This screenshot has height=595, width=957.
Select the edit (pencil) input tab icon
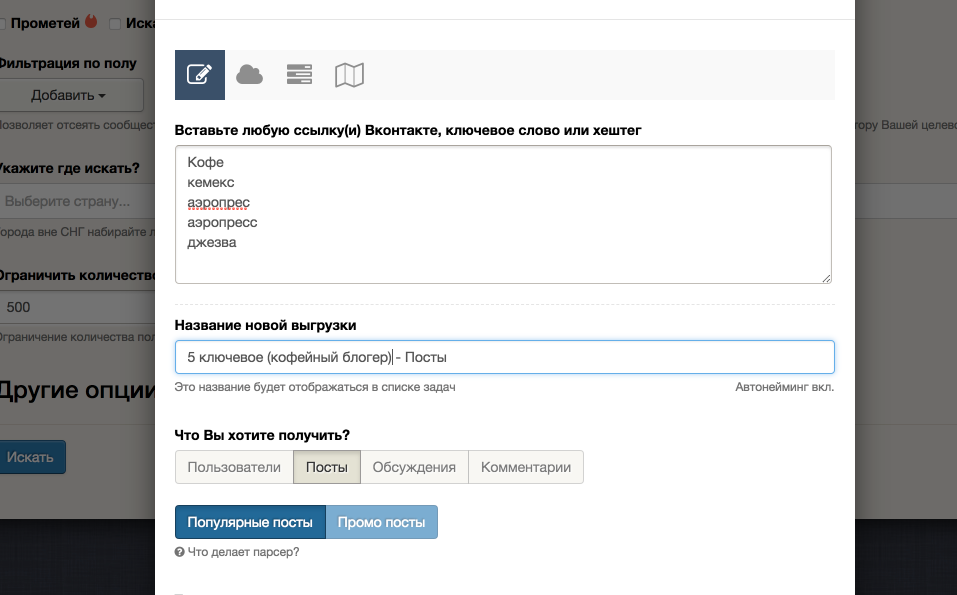tap(200, 75)
